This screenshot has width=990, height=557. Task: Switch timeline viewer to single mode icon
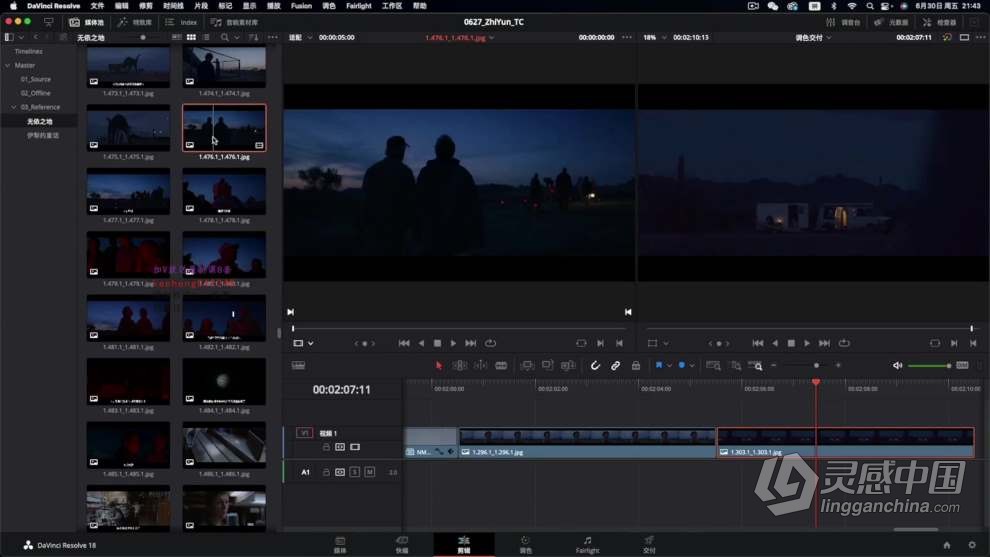tap(964, 37)
